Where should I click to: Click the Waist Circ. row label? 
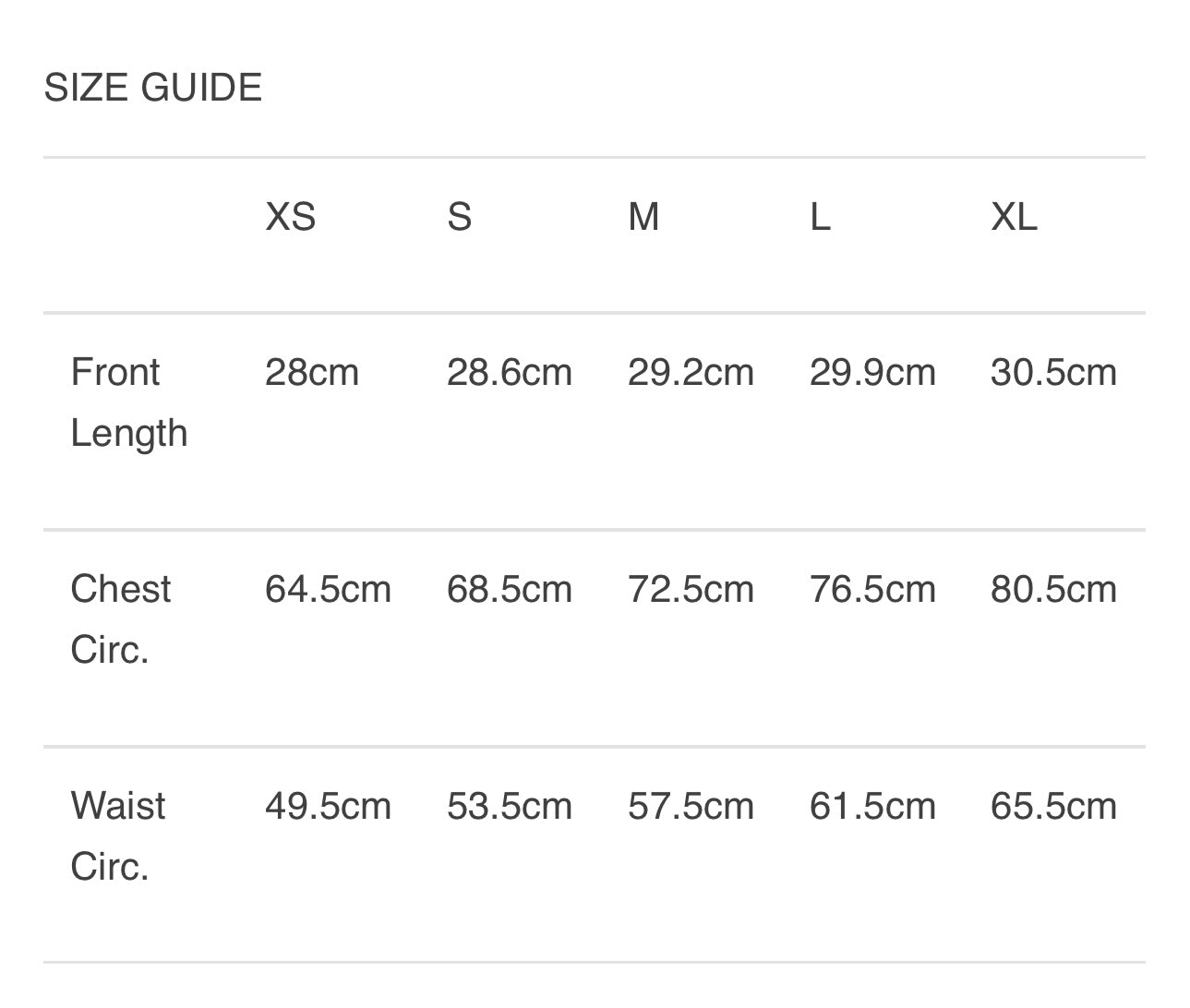click(x=118, y=836)
